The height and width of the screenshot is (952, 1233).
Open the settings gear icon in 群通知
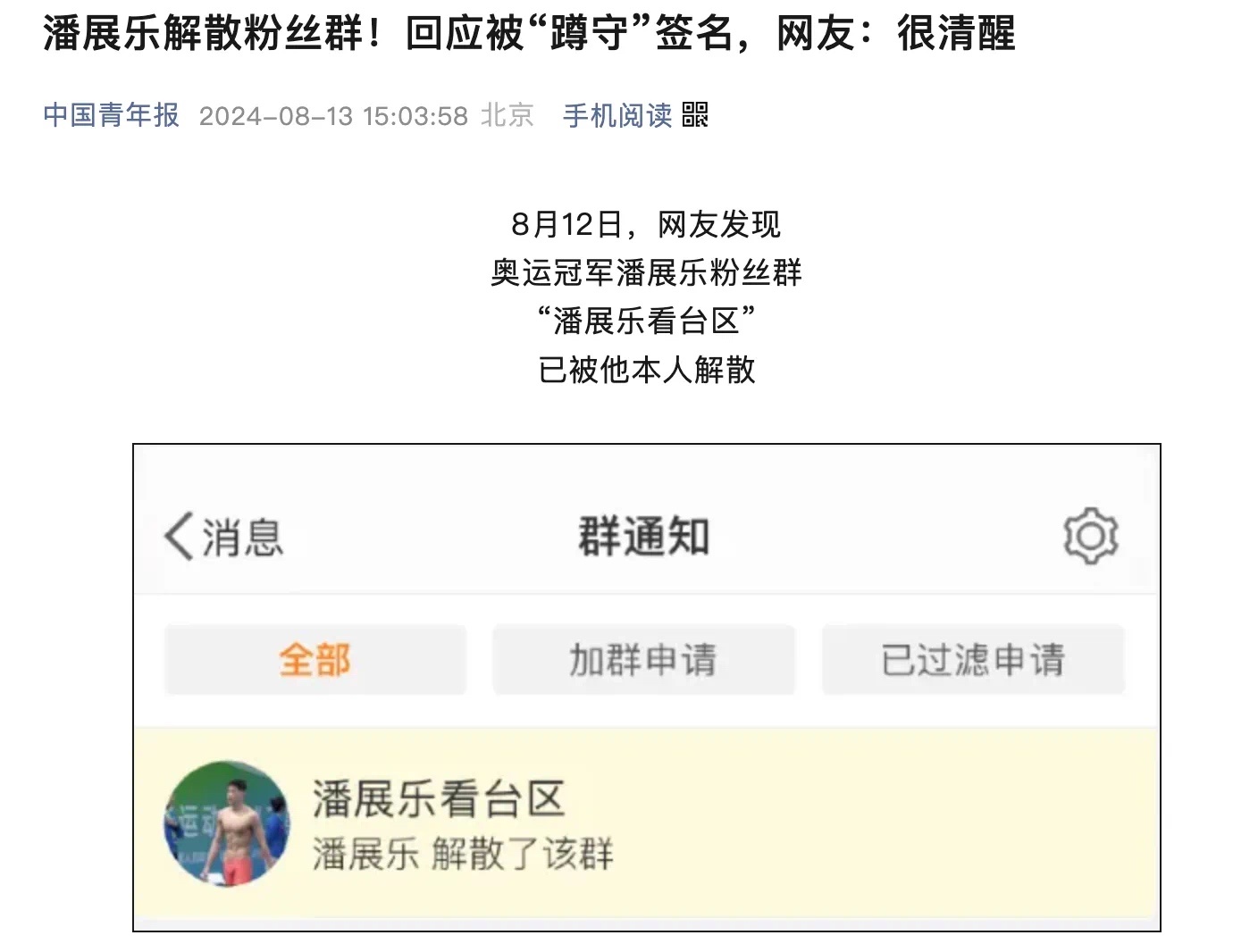point(1090,536)
